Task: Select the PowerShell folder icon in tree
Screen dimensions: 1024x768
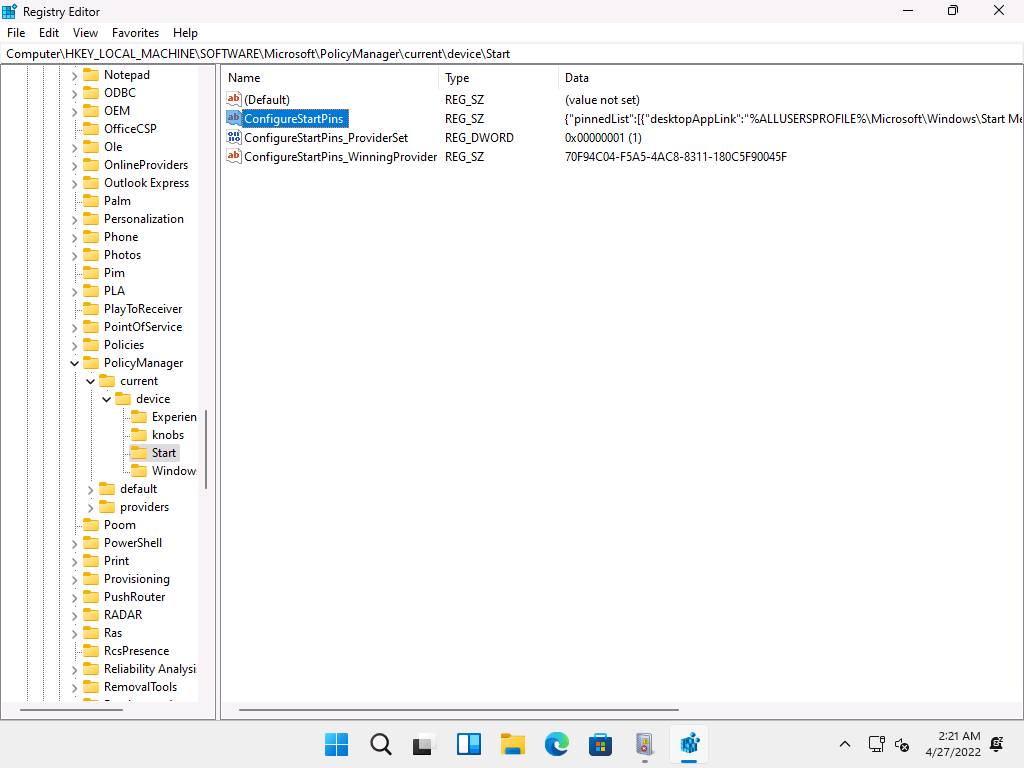Action: tap(91, 543)
